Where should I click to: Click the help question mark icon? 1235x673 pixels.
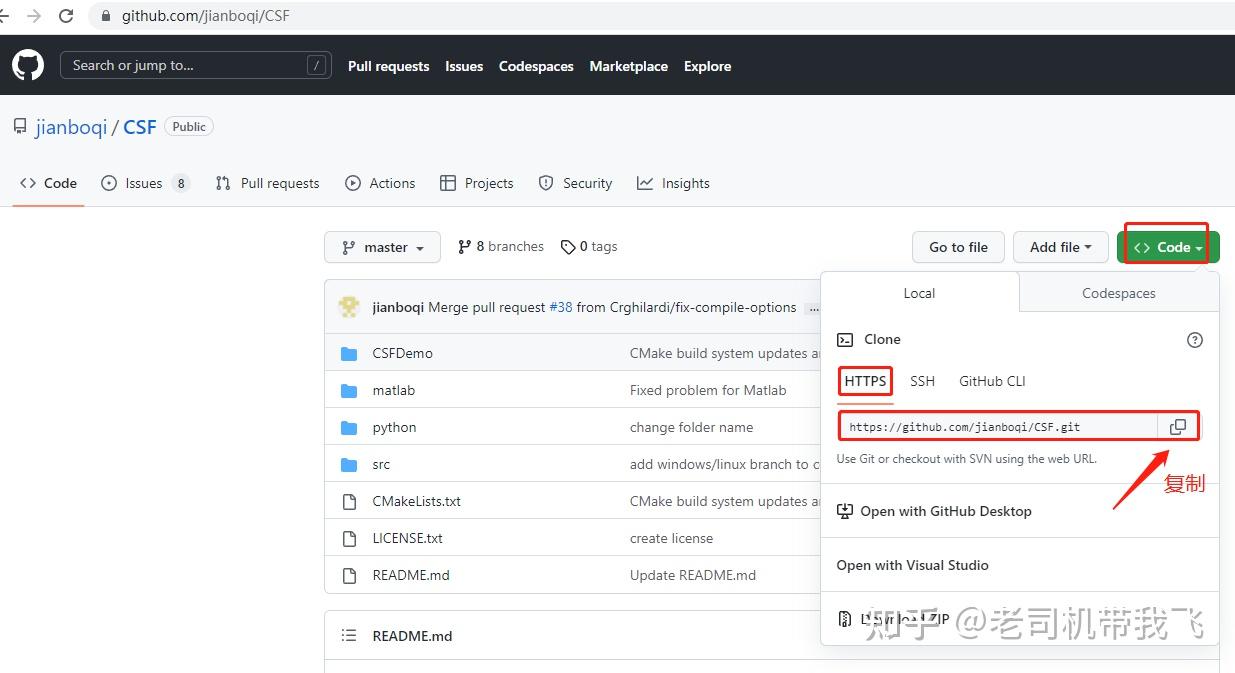point(1194,340)
